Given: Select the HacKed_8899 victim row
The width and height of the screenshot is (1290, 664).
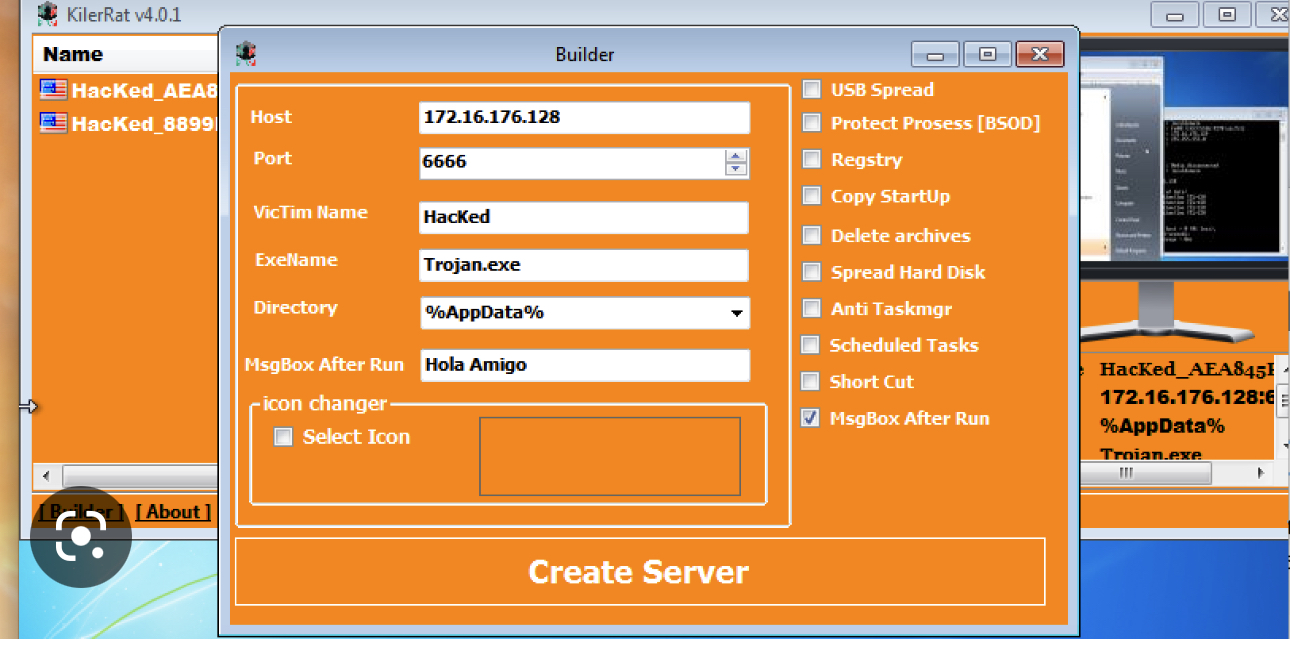Looking at the screenshot, I should pyautogui.click(x=128, y=123).
